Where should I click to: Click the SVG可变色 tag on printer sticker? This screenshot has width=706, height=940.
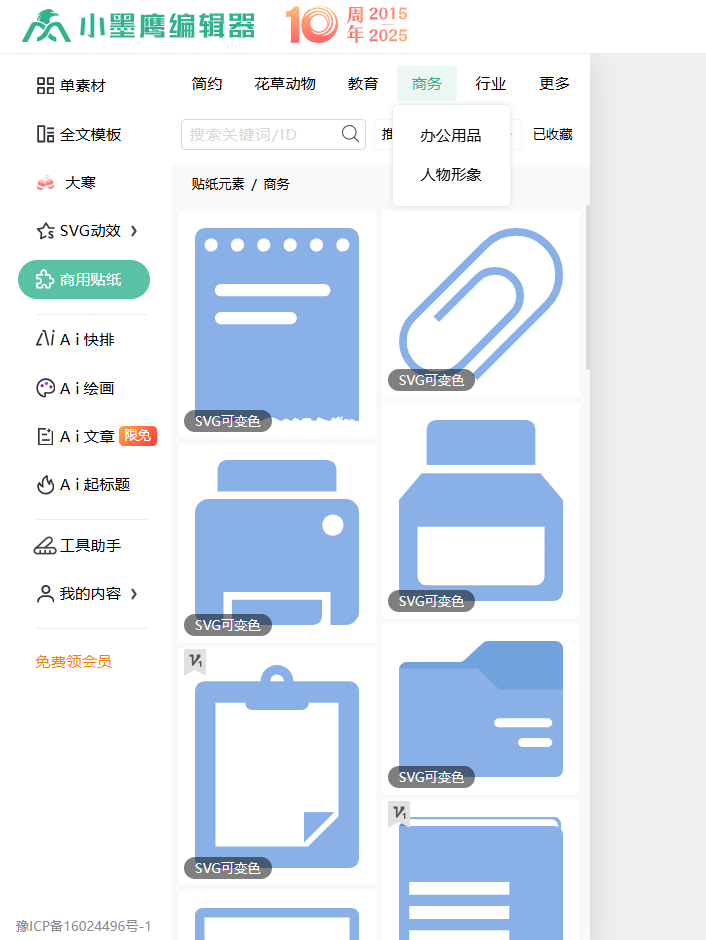[x=228, y=625]
